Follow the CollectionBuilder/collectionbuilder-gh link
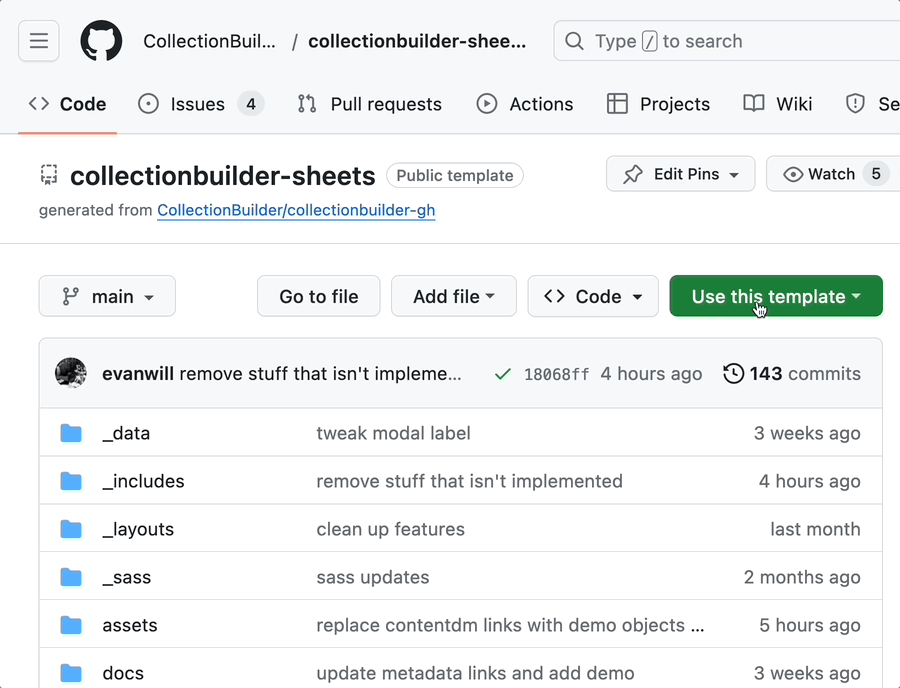 pyautogui.click(x=296, y=211)
